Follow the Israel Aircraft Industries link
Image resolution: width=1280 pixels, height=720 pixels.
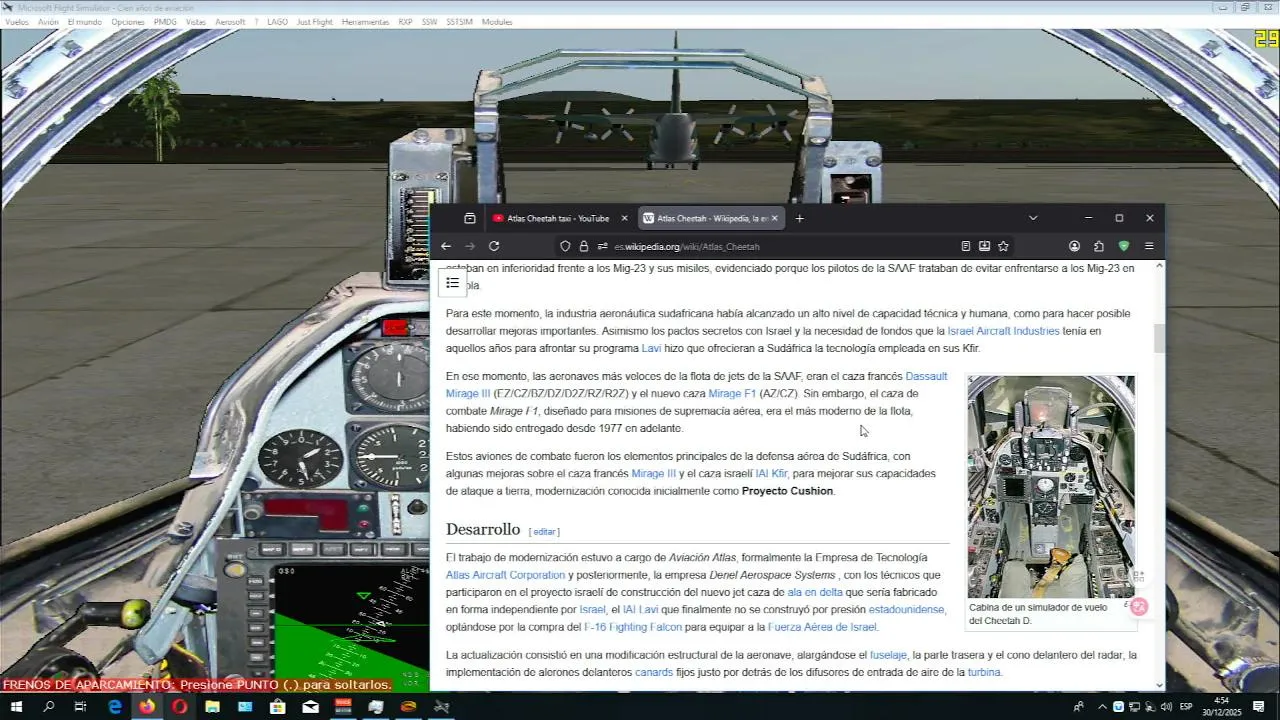tap(1003, 331)
